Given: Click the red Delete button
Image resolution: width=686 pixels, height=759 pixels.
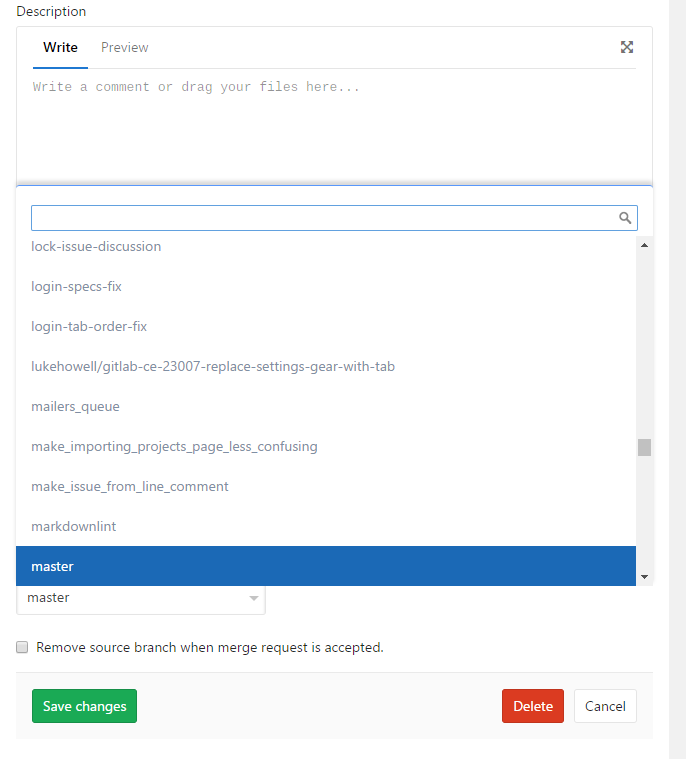Looking at the screenshot, I should tap(532, 706).
